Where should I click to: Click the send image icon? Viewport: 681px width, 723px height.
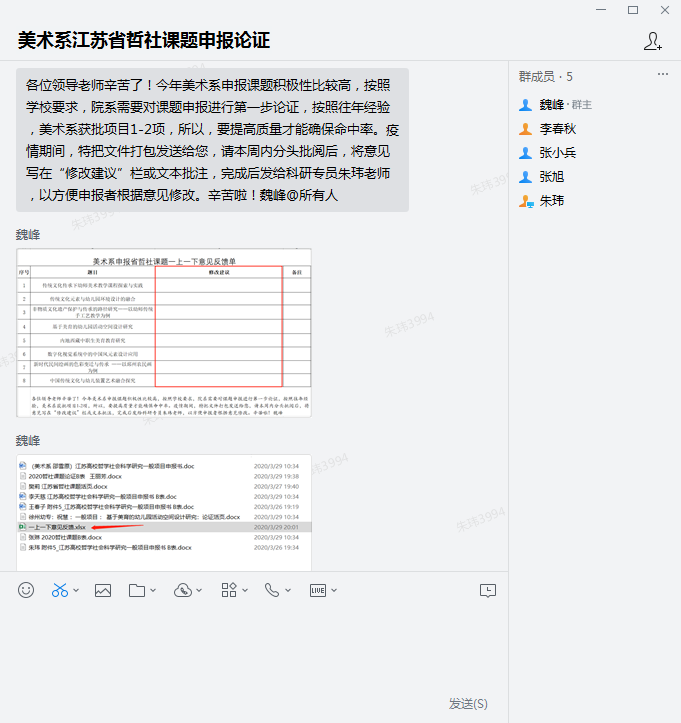click(x=102, y=590)
